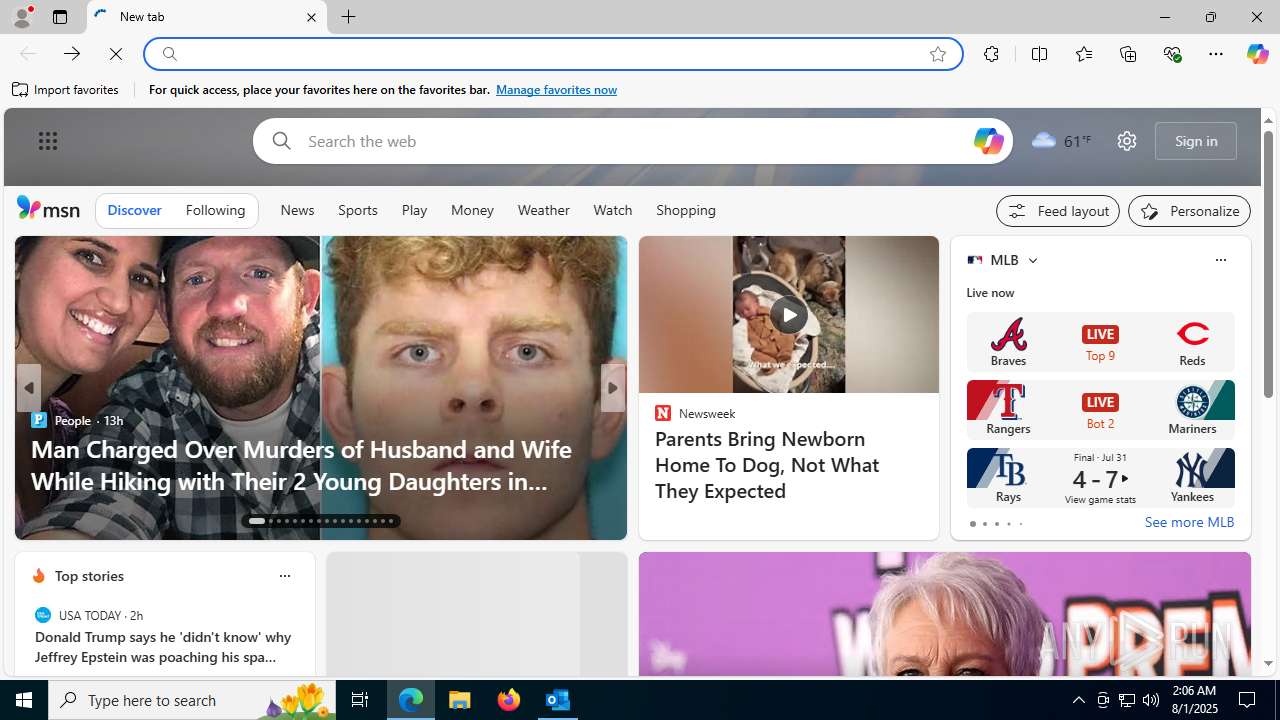Click the page scroll down arrow

tap(1268, 663)
